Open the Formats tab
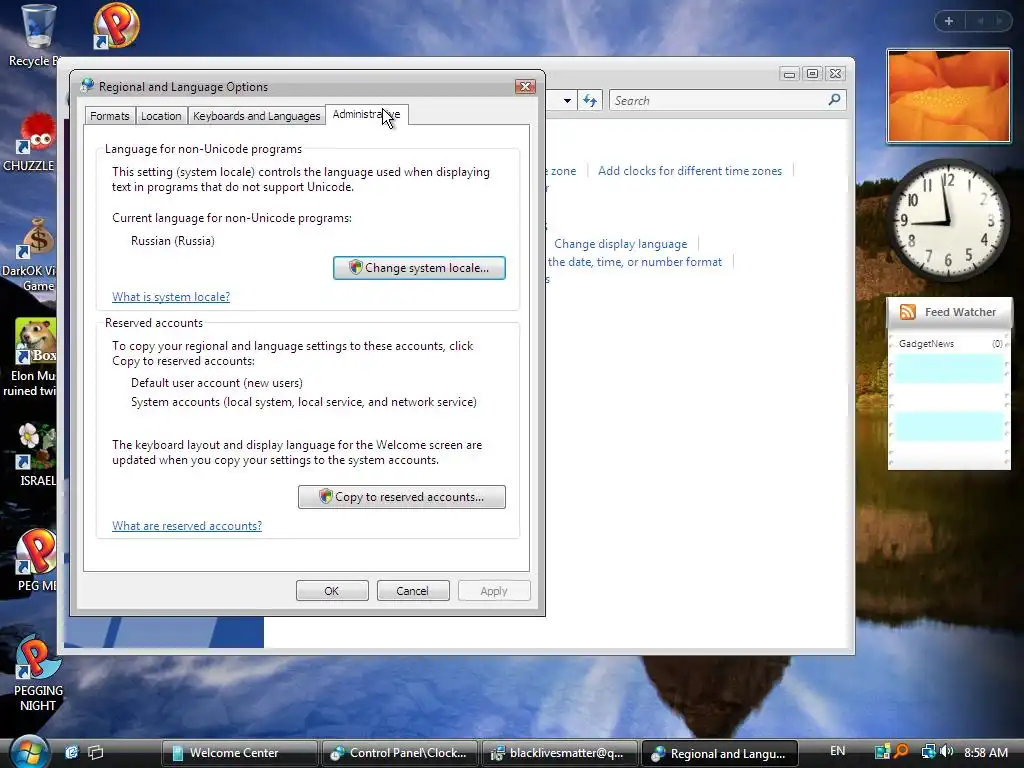 coord(110,116)
